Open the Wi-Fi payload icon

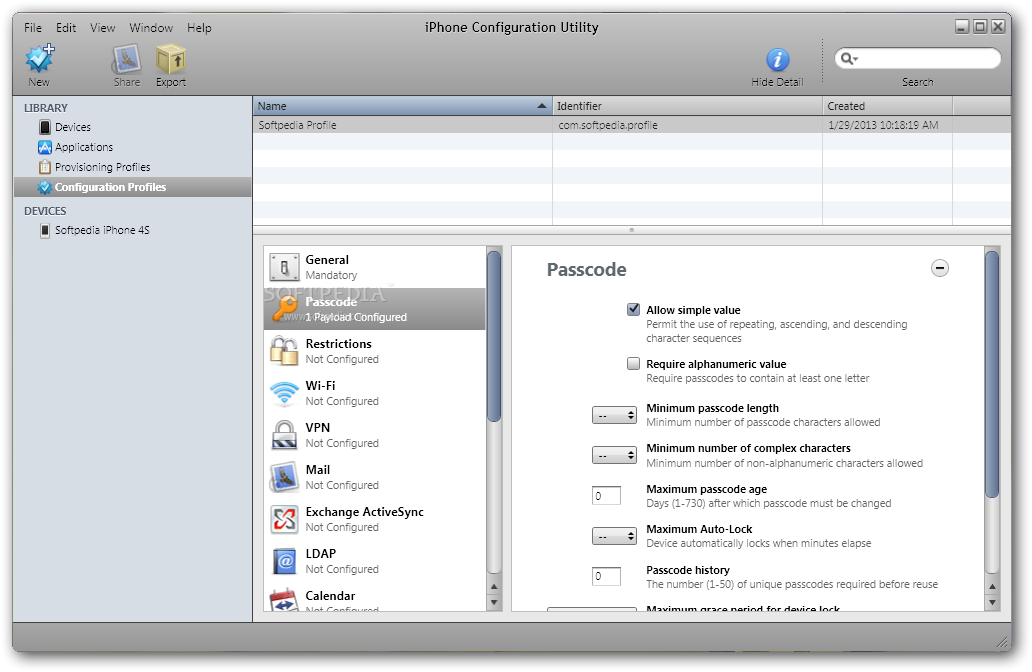[284, 393]
